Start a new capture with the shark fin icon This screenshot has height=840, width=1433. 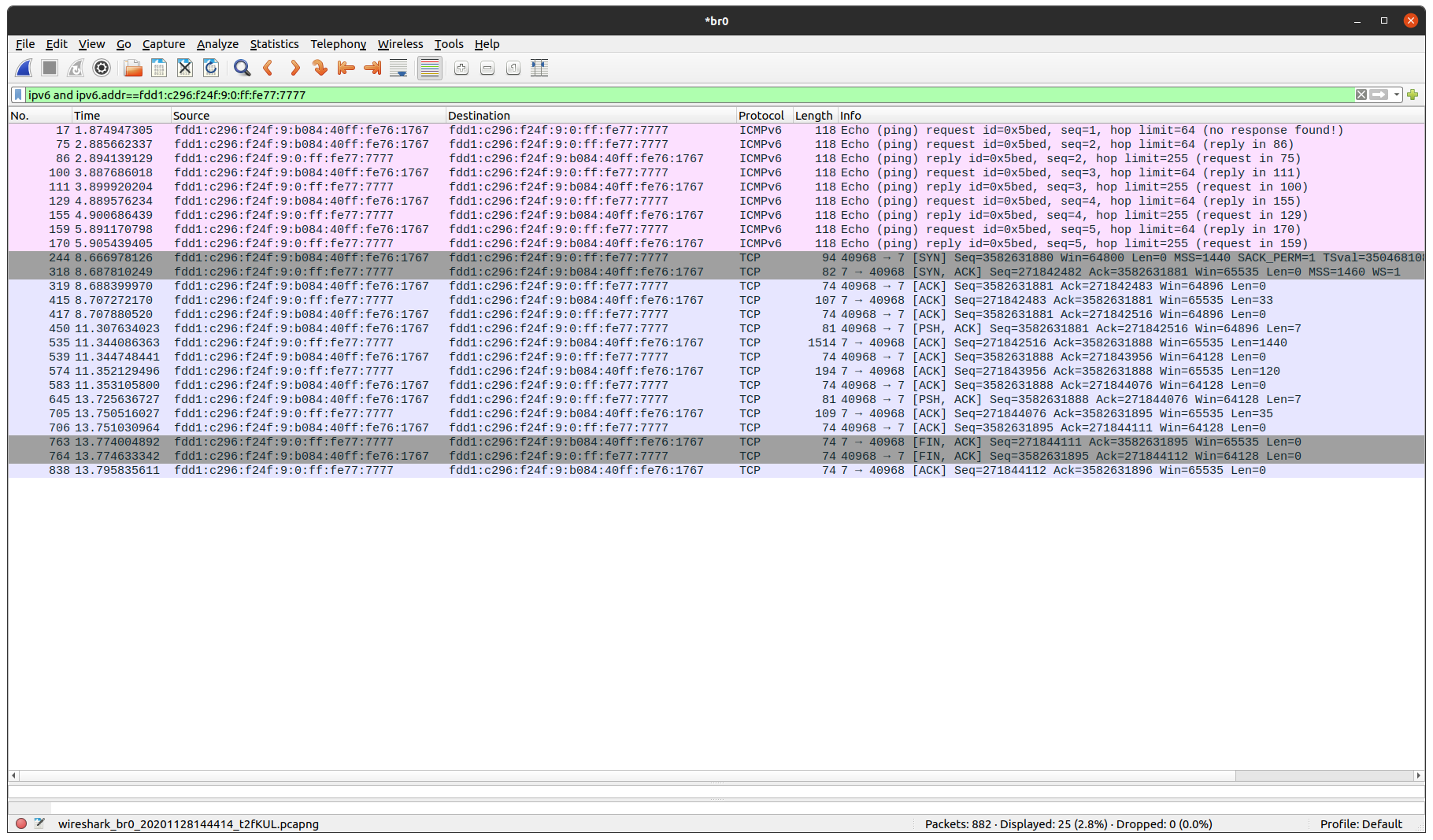click(x=24, y=68)
